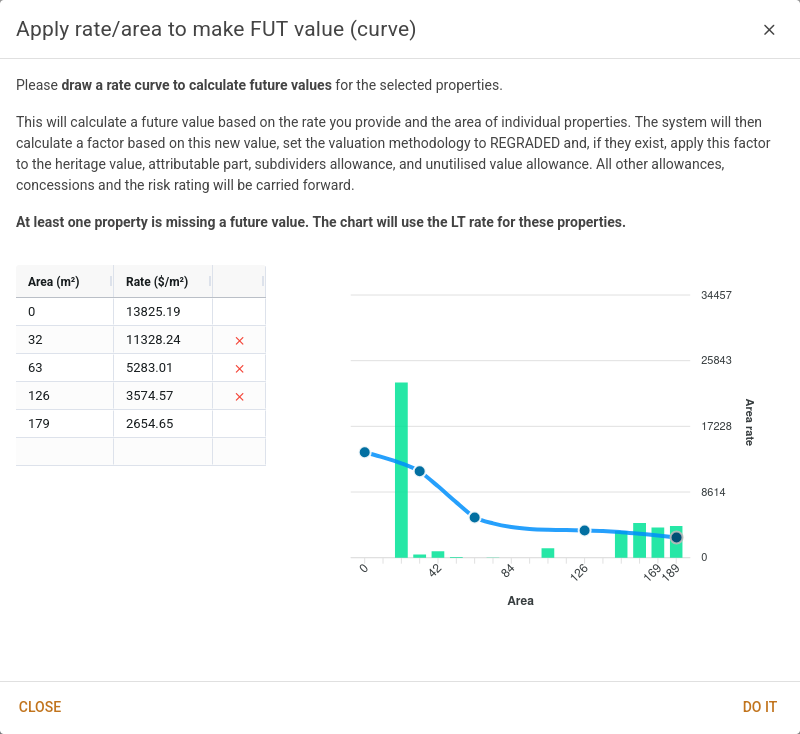800x734 pixels.
Task: Edit the rate cell 2654.65
Action: point(162,424)
